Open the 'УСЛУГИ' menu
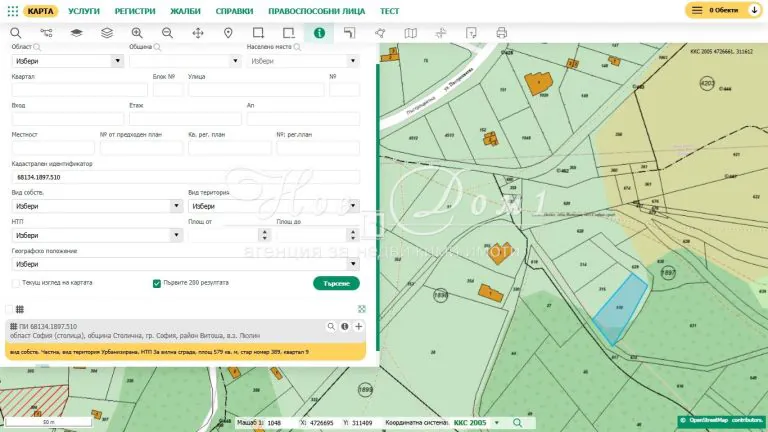 (x=84, y=10)
